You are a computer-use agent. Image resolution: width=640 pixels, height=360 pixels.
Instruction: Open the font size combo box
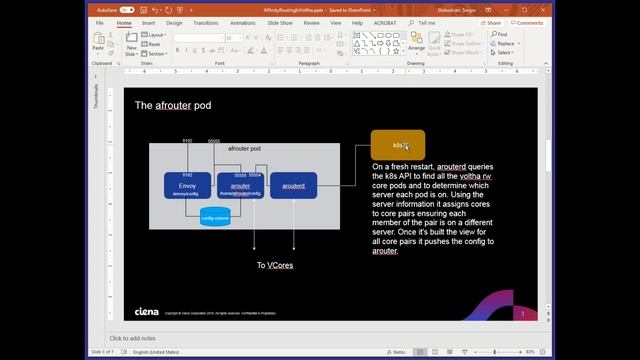pyautogui.click(x=234, y=38)
